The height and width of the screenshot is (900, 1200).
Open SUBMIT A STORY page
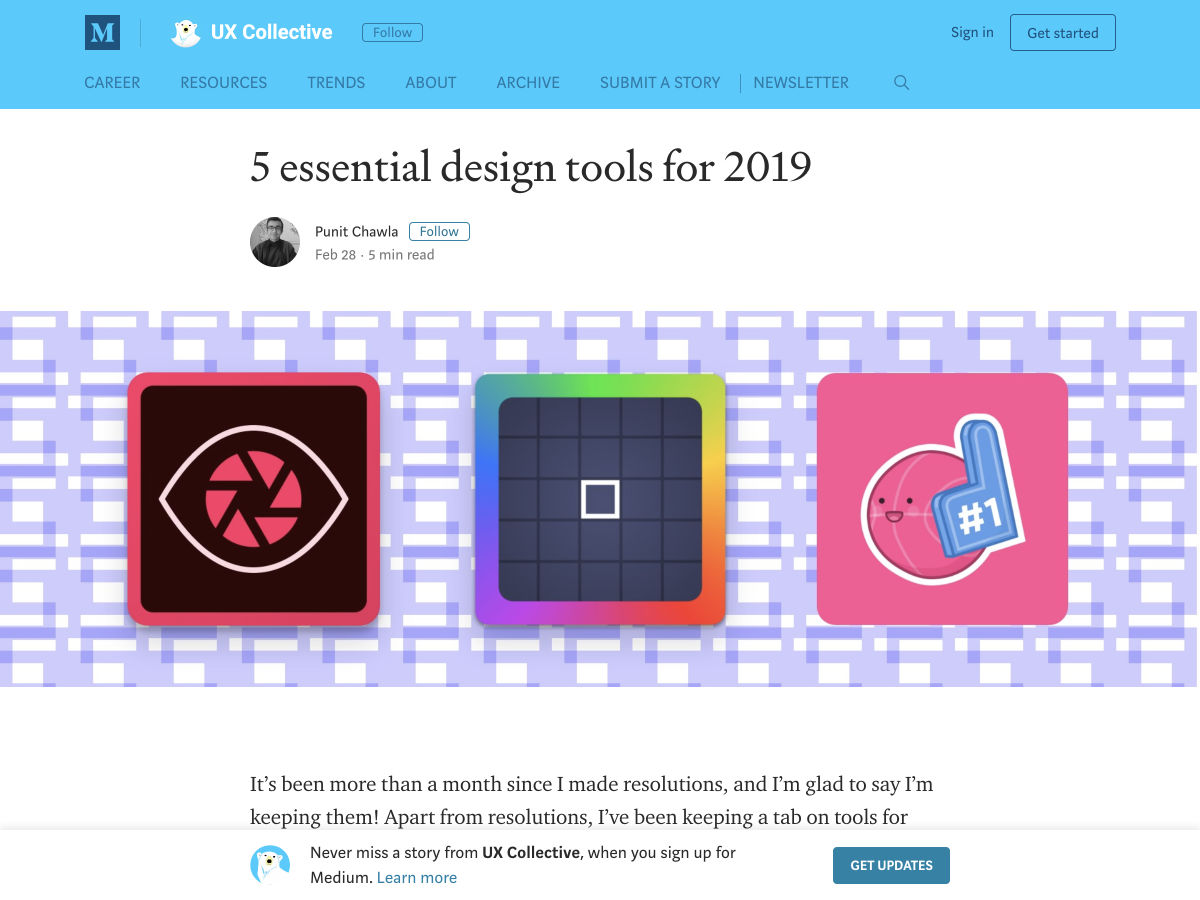tap(660, 83)
